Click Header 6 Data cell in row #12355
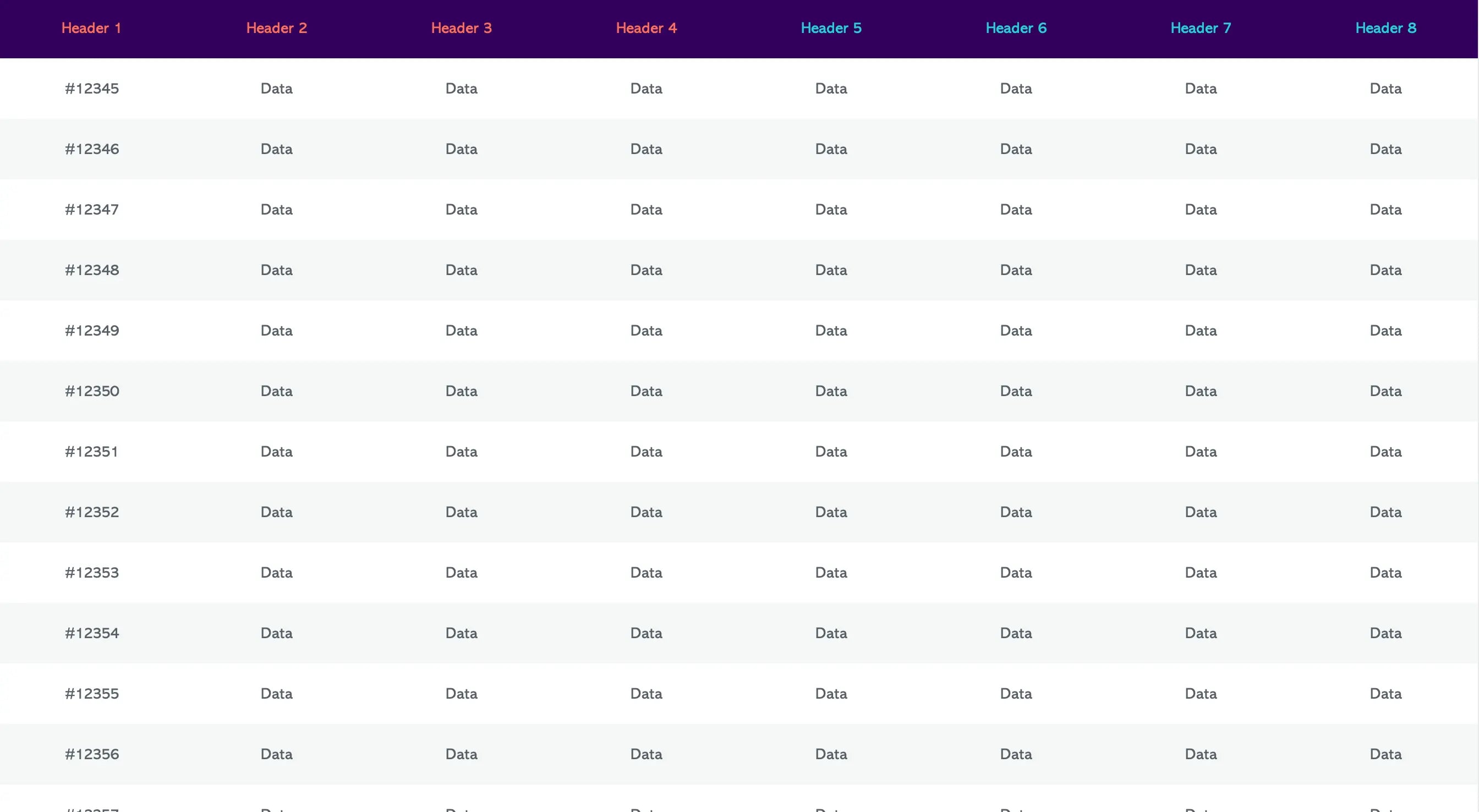This screenshot has height=812, width=1479. [x=1016, y=694]
